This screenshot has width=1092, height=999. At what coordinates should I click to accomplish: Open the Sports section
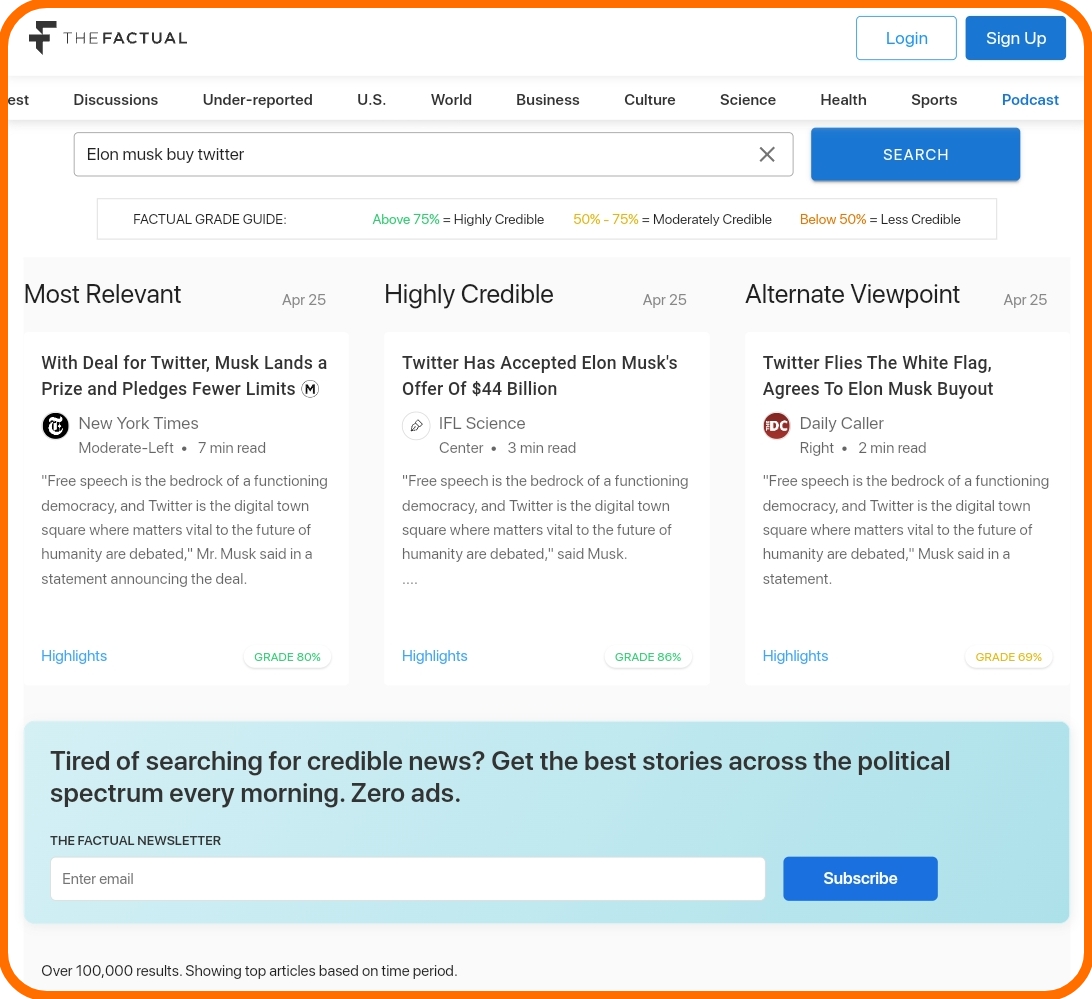(934, 100)
